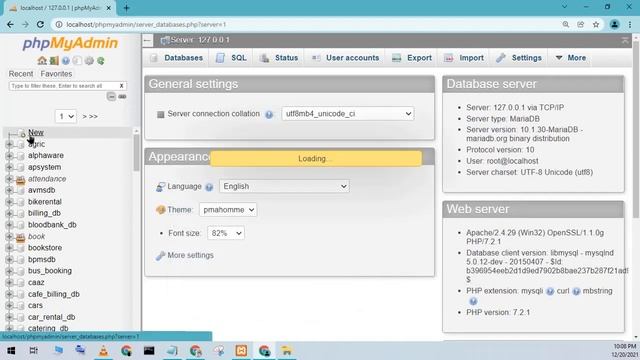Click the help icon after curl extension
Screen dimensions: 640x360
[576, 291]
